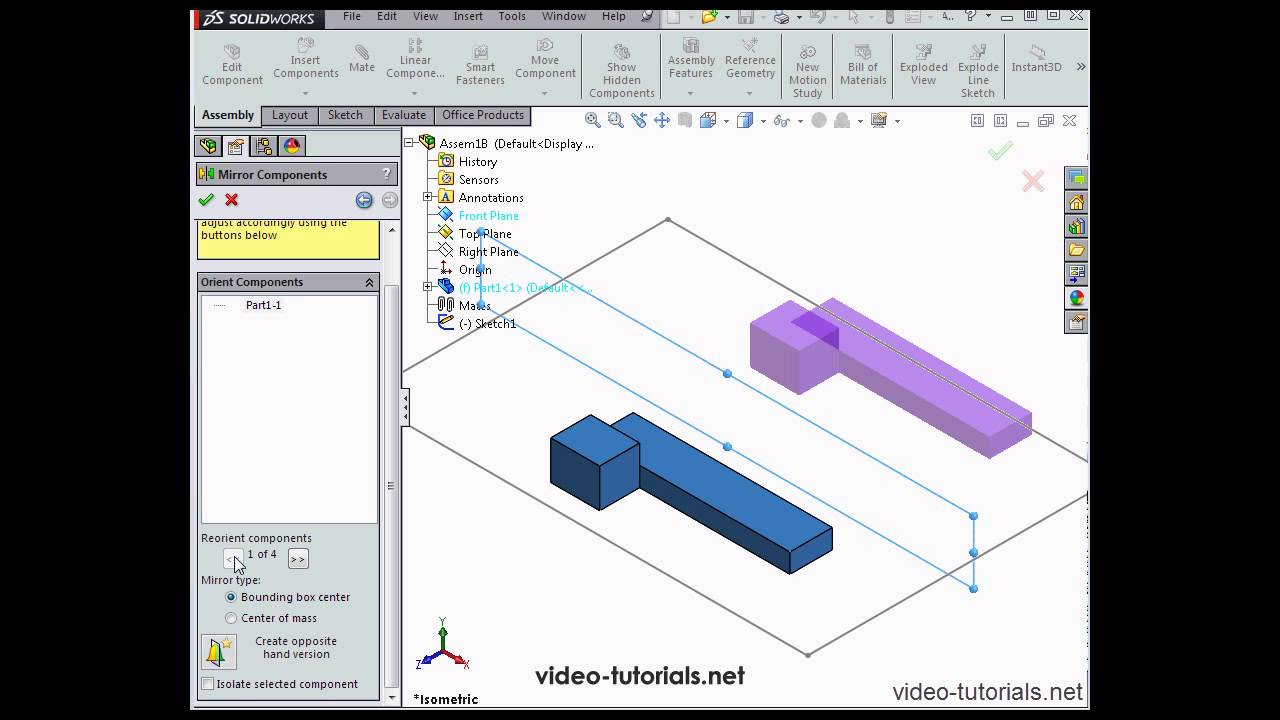Screen dimensions: 1280x720
Task: Click the Hide/Show Items glasses icon
Action: (x=782, y=120)
